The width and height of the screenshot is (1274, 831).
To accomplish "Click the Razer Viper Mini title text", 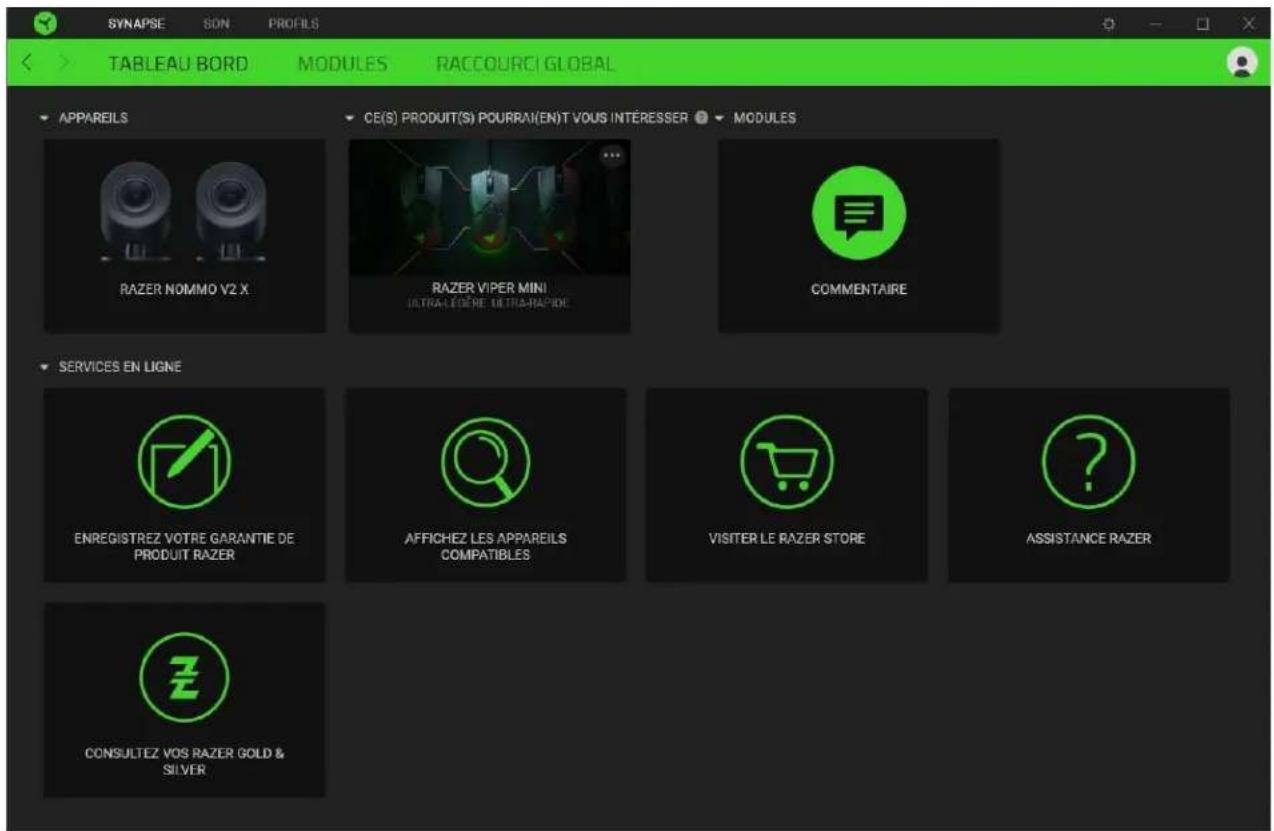I will point(489,288).
